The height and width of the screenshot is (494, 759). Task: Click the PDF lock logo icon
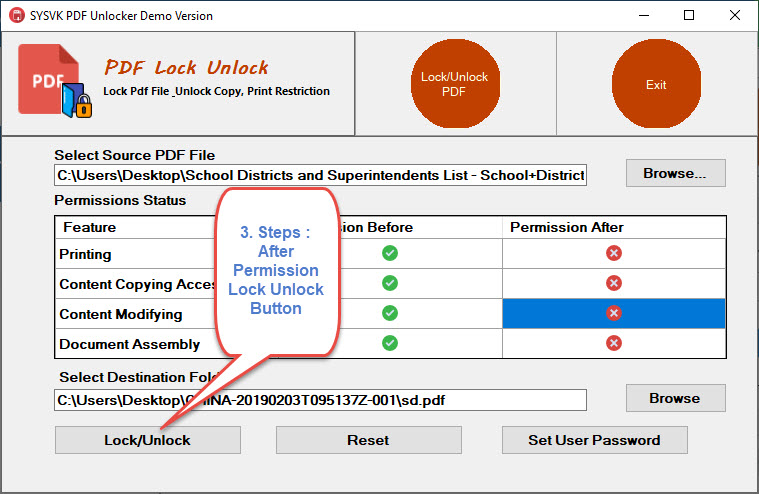(x=55, y=81)
